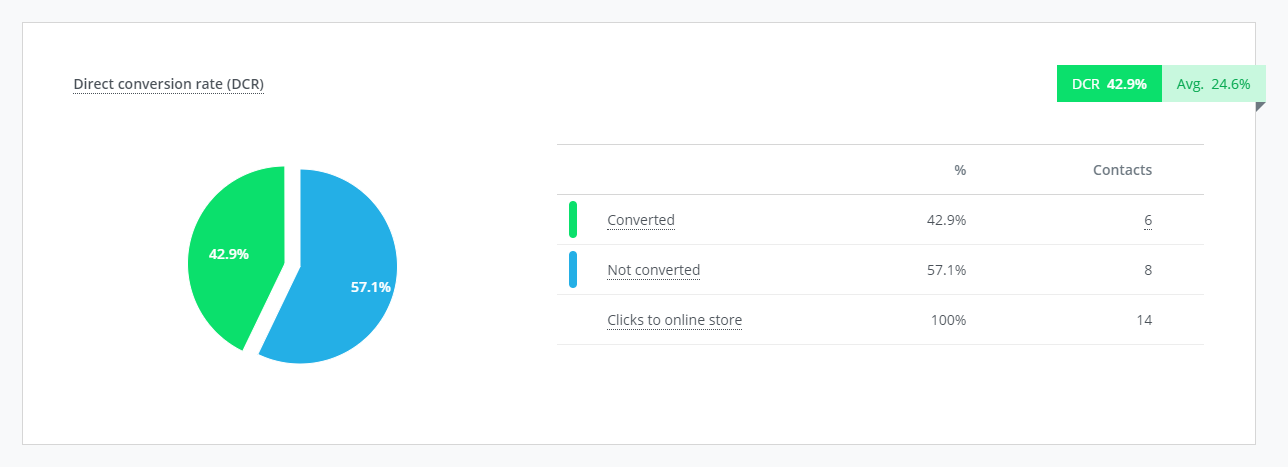The width and height of the screenshot is (1288, 467).
Task: Select the green Converted color marker
Action: pyautogui.click(x=573, y=220)
